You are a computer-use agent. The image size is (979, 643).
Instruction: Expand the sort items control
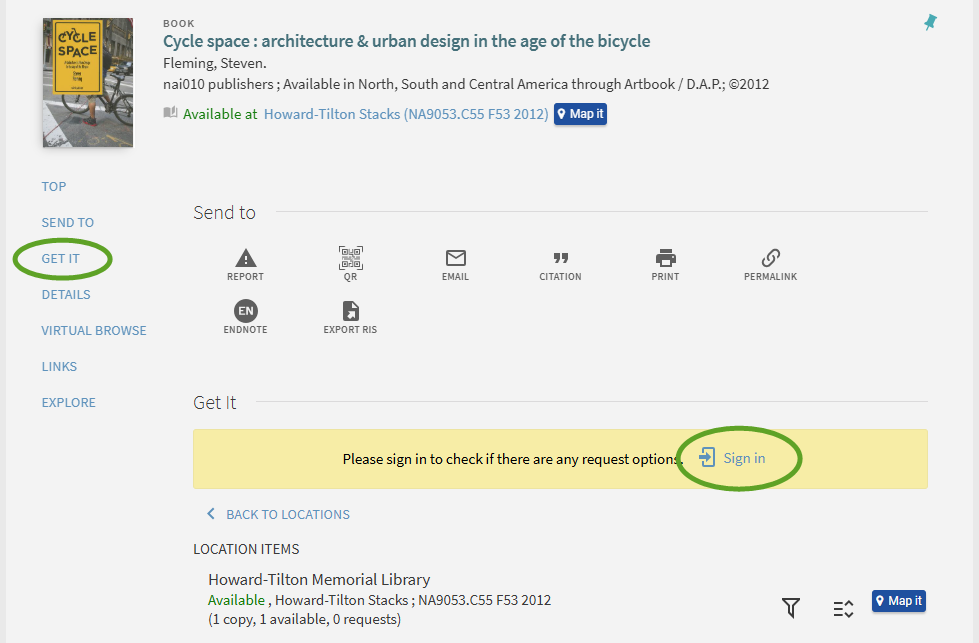(843, 608)
